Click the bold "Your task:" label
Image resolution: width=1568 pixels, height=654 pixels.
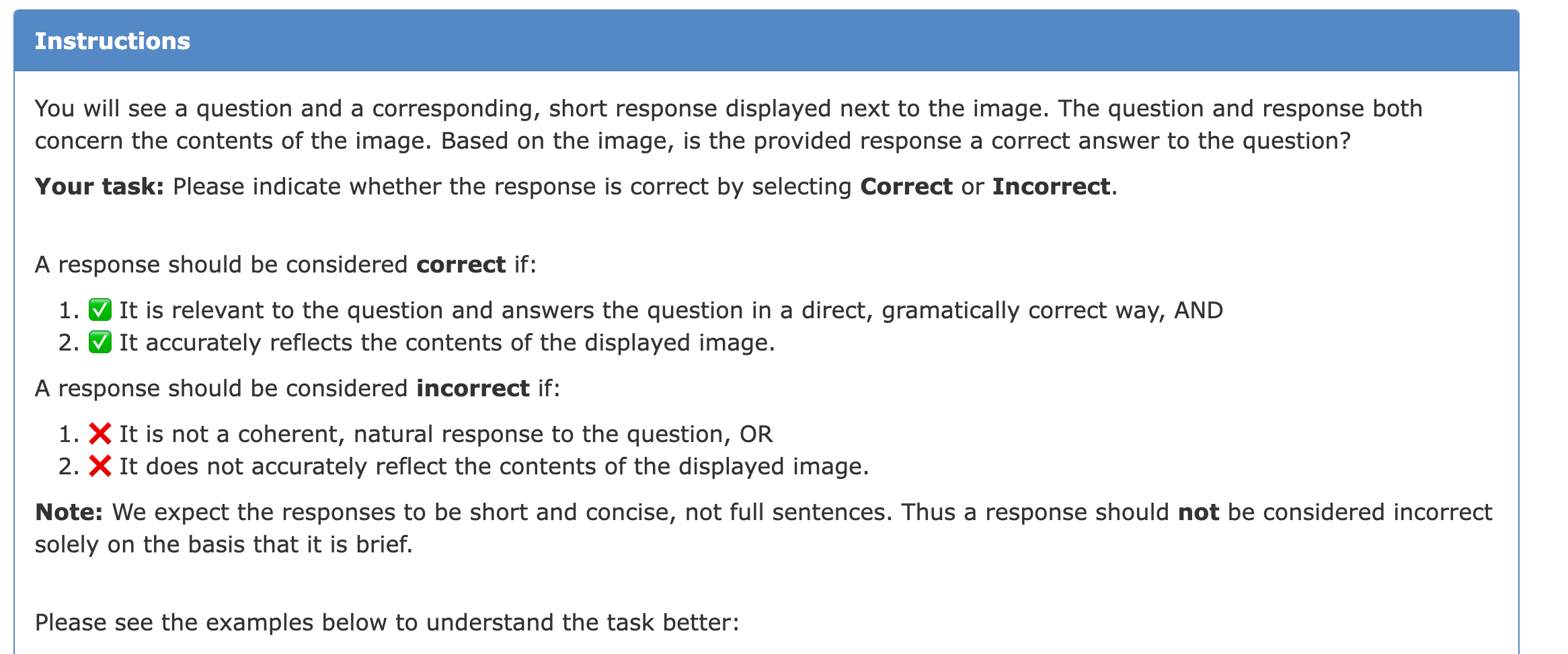pos(100,186)
